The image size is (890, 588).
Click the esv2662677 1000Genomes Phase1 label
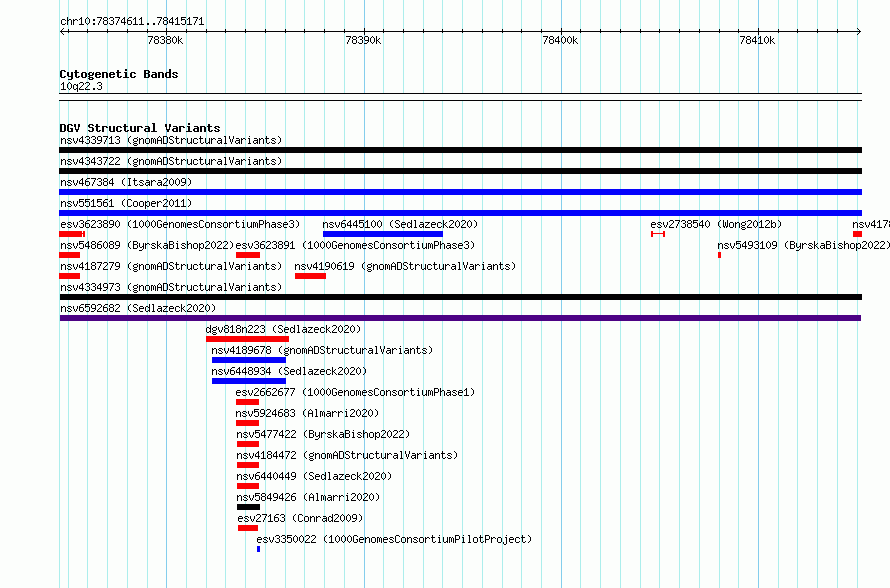click(355, 392)
